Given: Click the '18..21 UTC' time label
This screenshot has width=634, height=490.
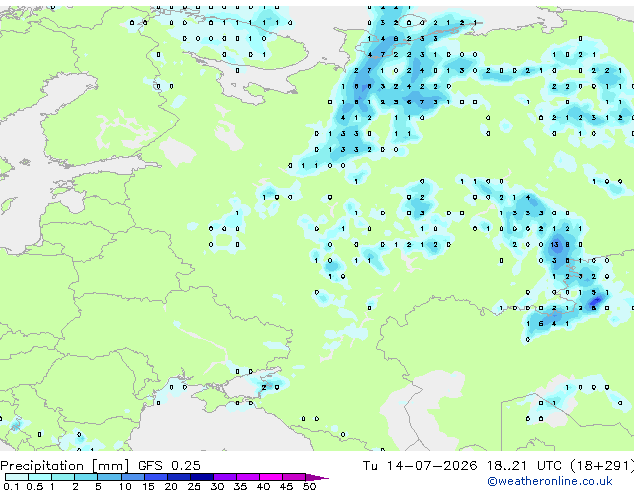Looking at the screenshot, I should point(524,466).
